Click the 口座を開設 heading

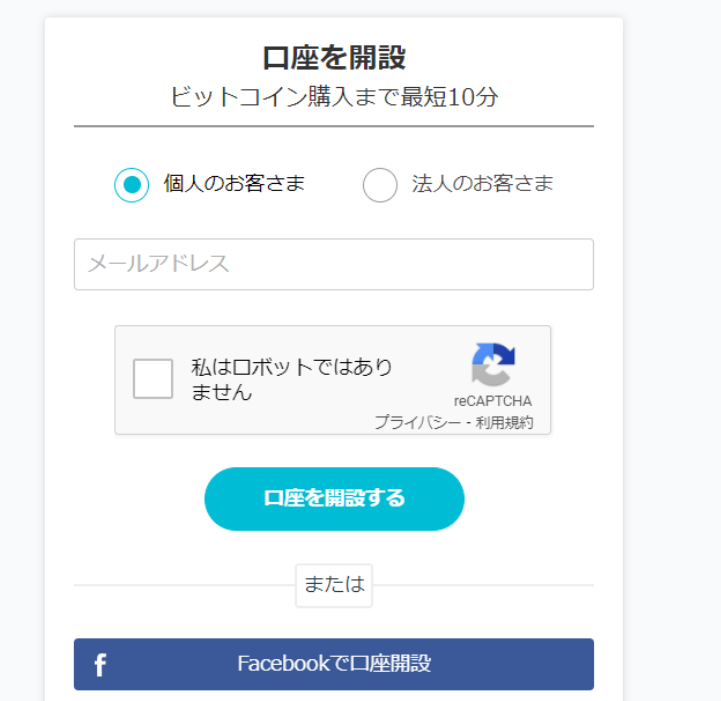(x=334, y=57)
